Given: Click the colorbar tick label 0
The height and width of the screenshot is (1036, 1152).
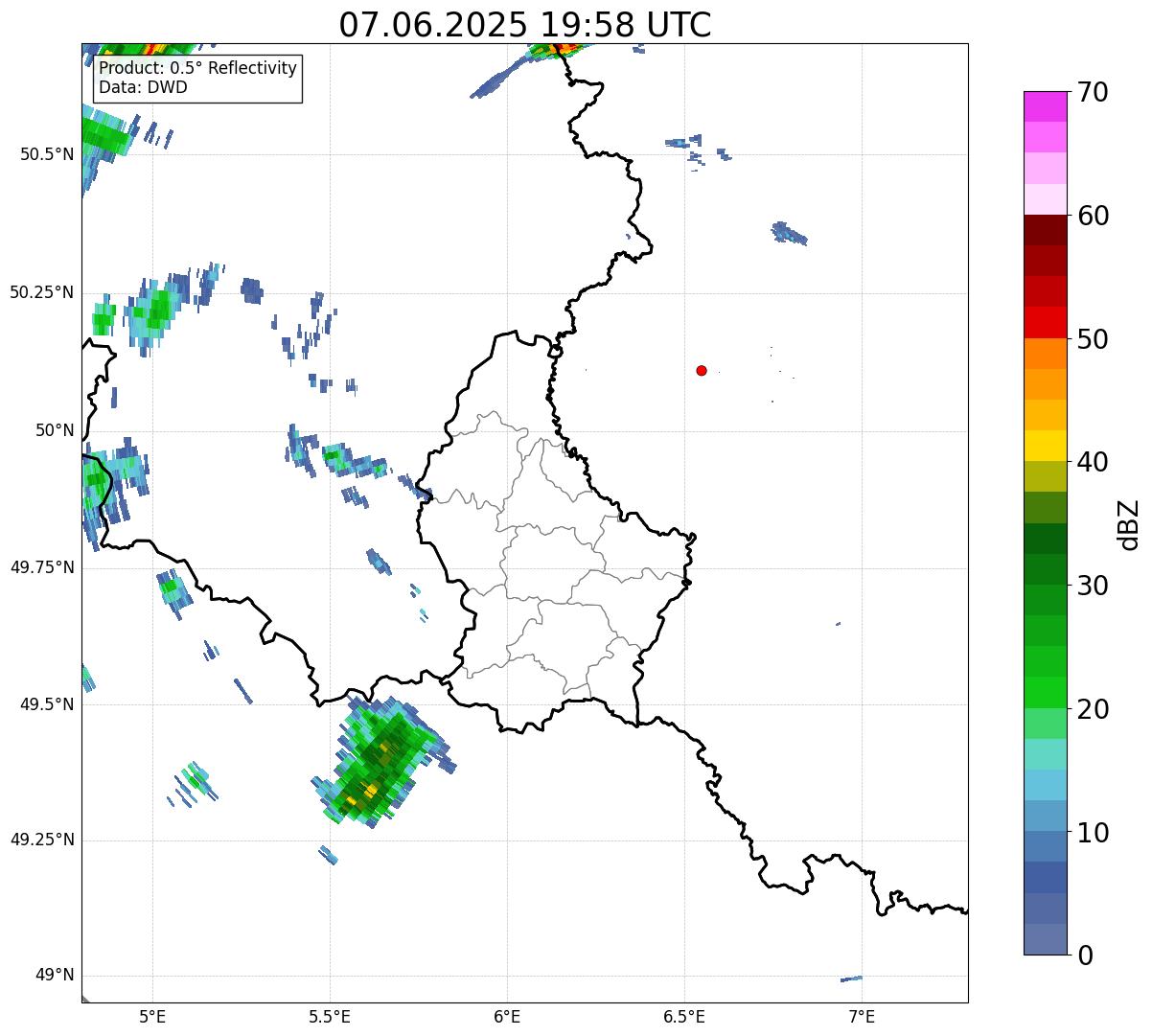Looking at the screenshot, I should [x=1084, y=955].
